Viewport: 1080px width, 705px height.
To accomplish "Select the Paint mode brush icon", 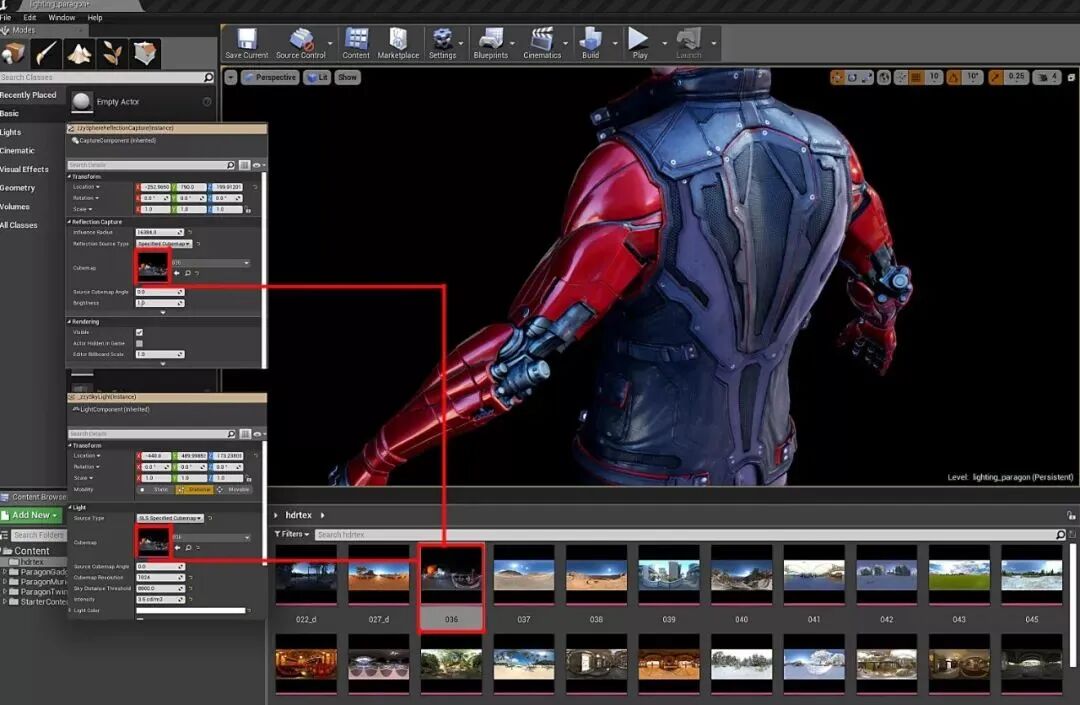I will [x=47, y=53].
